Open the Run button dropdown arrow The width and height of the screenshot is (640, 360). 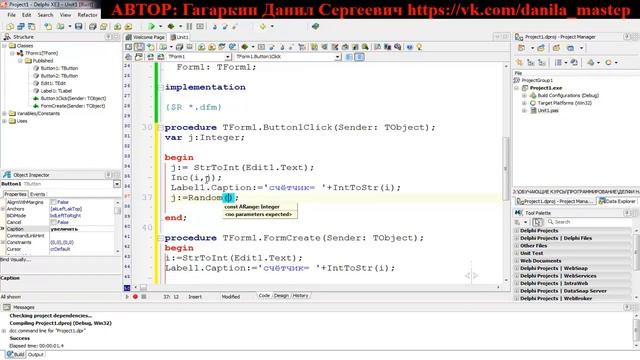pos(160,27)
